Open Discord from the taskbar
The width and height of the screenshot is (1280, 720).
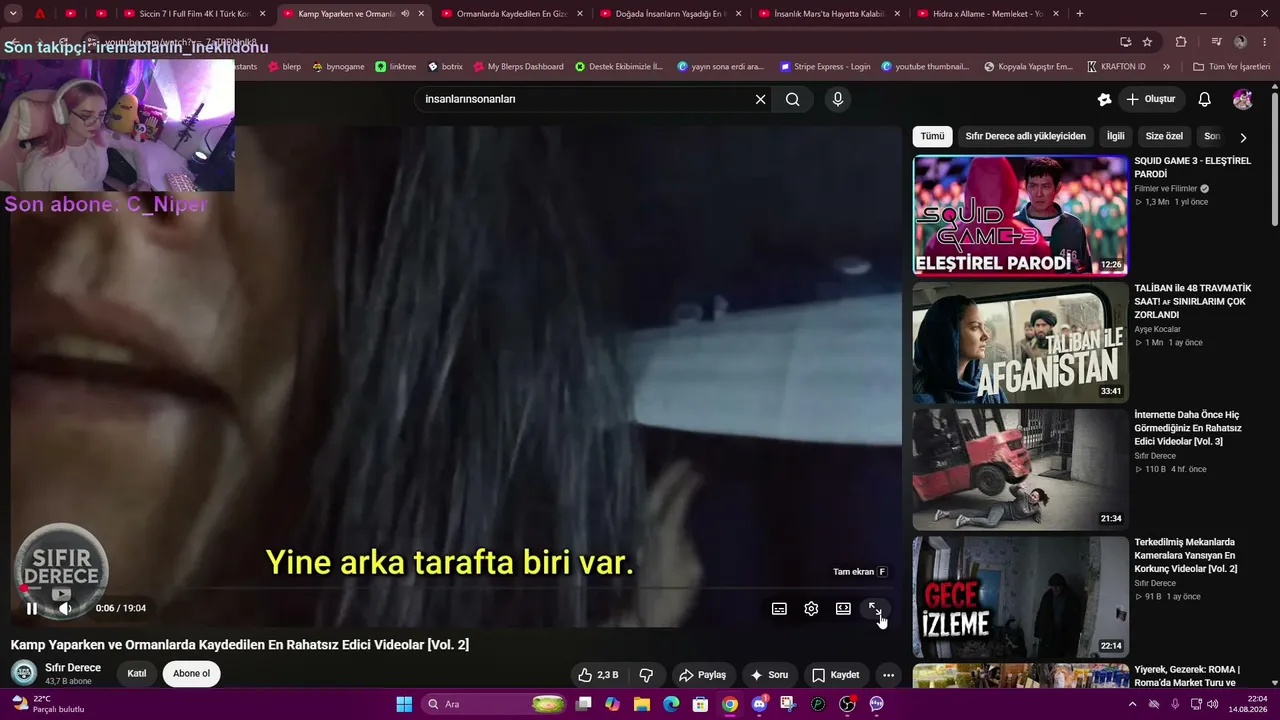pyautogui.click(x=759, y=704)
